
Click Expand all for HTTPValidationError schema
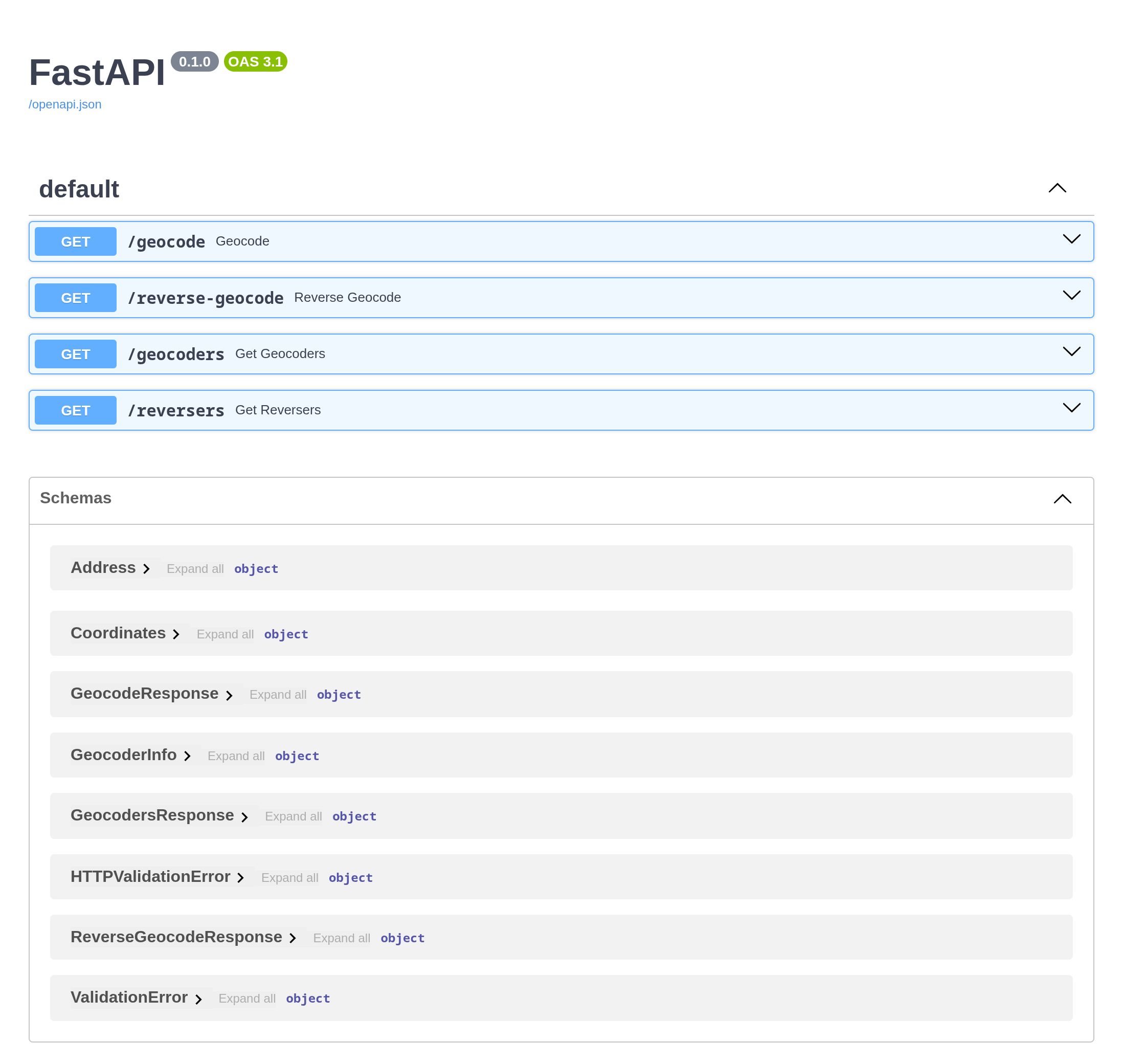(x=289, y=877)
